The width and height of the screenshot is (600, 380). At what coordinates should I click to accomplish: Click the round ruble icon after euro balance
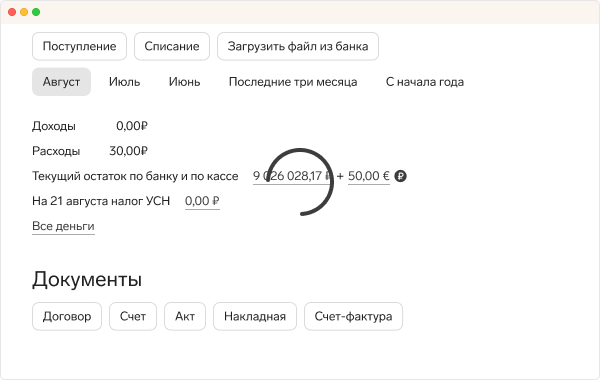(x=400, y=176)
